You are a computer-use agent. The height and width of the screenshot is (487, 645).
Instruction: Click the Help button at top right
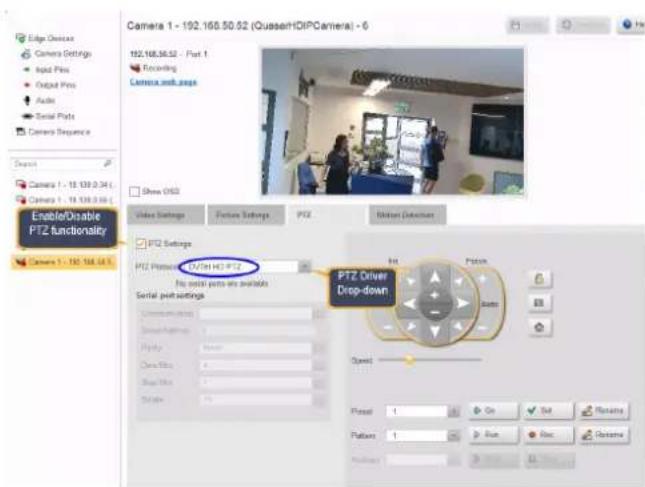pos(632,25)
